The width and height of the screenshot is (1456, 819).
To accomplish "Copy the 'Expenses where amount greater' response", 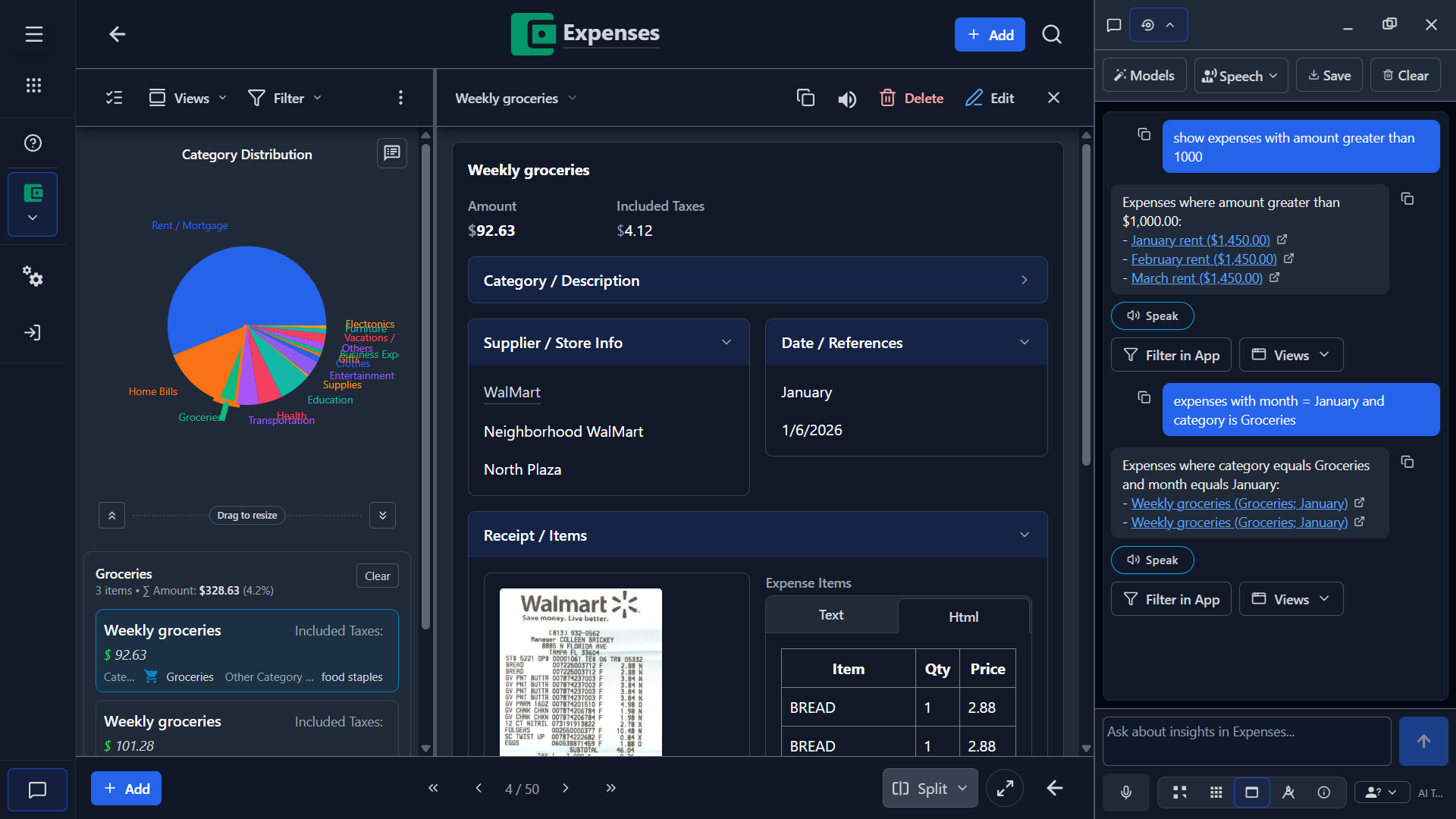I will pyautogui.click(x=1407, y=199).
